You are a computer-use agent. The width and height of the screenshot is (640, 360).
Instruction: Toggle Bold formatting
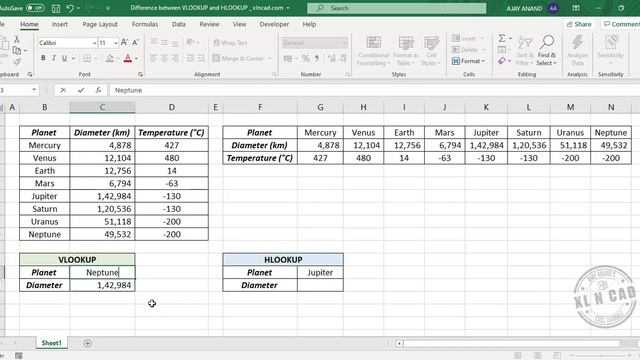pyautogui.click(x=43, y=58)
